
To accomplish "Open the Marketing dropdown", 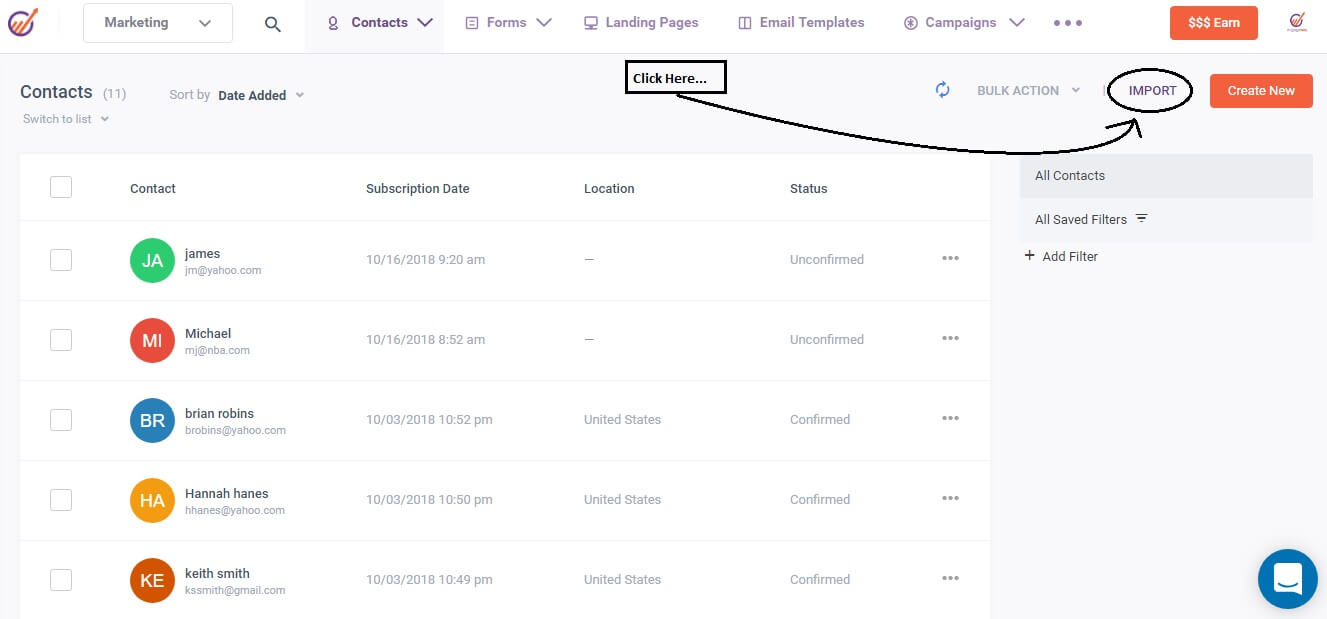I will [157, 22].
